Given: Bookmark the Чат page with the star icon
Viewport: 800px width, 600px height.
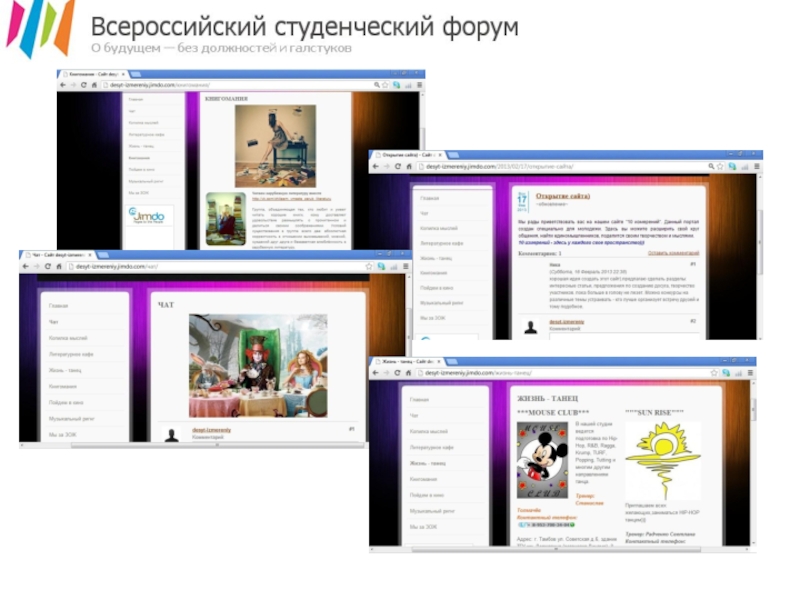Looking at the screenshot, I should (x=369, y=266).
